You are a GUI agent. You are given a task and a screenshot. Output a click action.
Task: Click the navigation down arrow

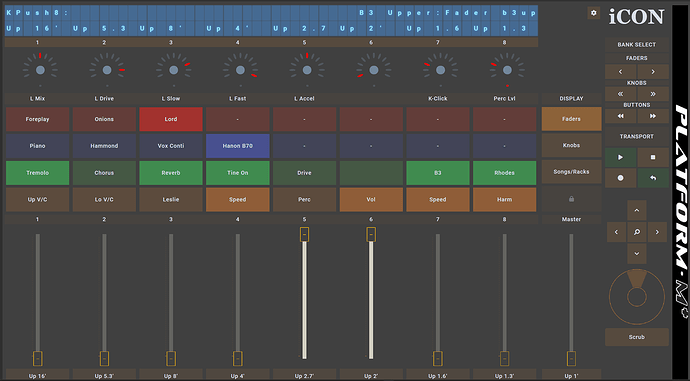pyautogui.click(x=637, y=254)
